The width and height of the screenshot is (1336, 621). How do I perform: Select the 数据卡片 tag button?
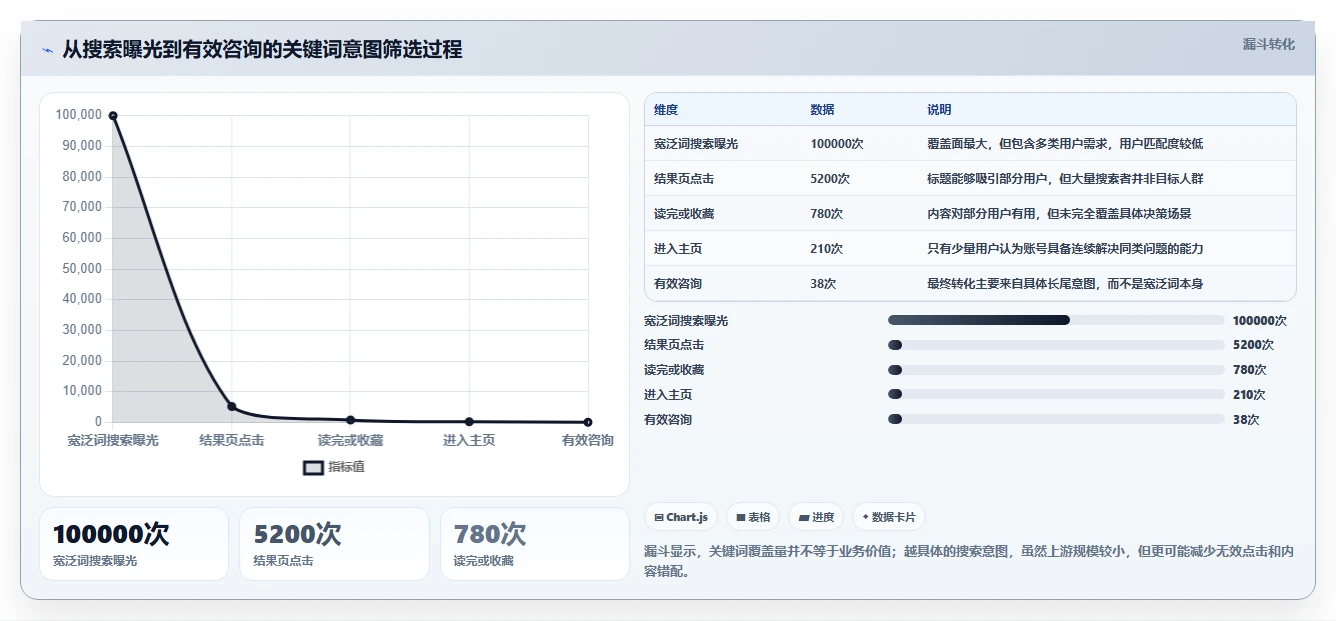(889, 517)
